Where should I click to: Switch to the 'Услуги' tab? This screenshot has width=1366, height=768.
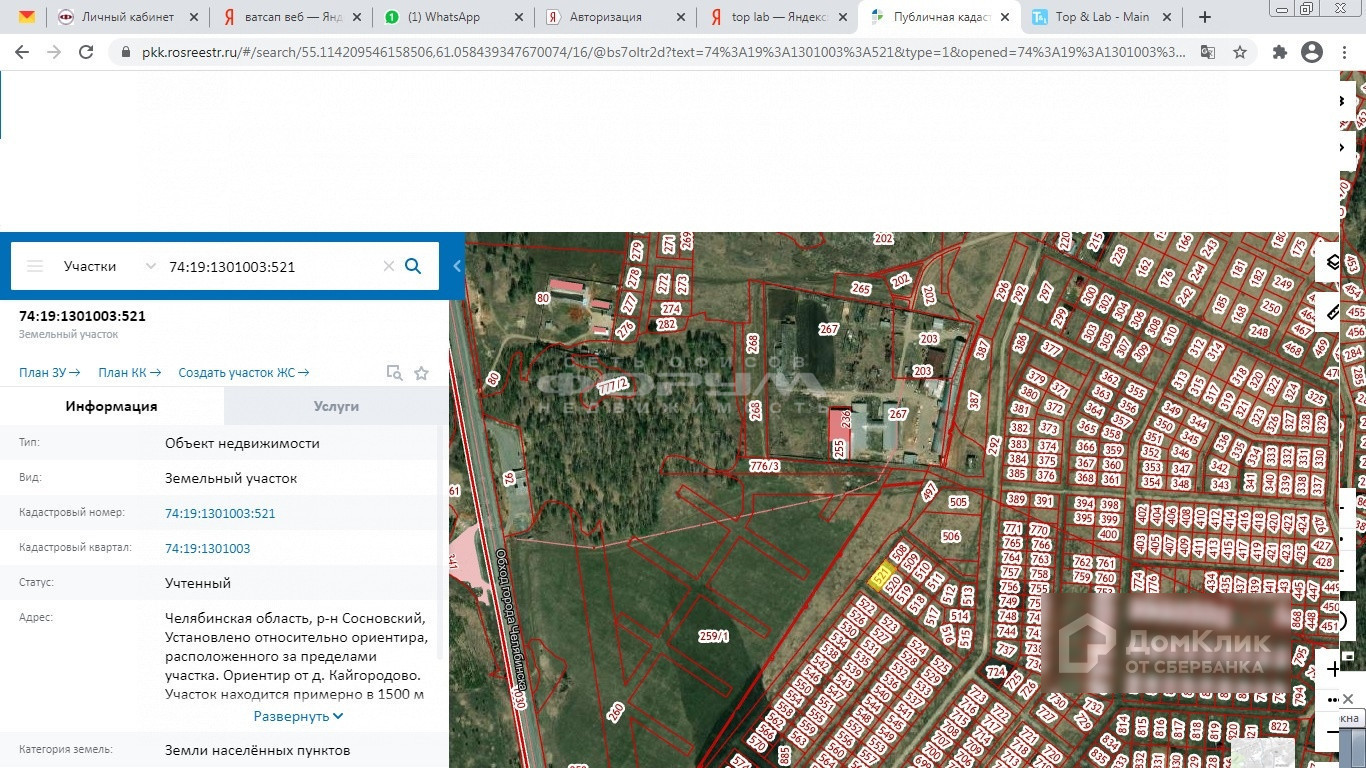click(336, 406)
